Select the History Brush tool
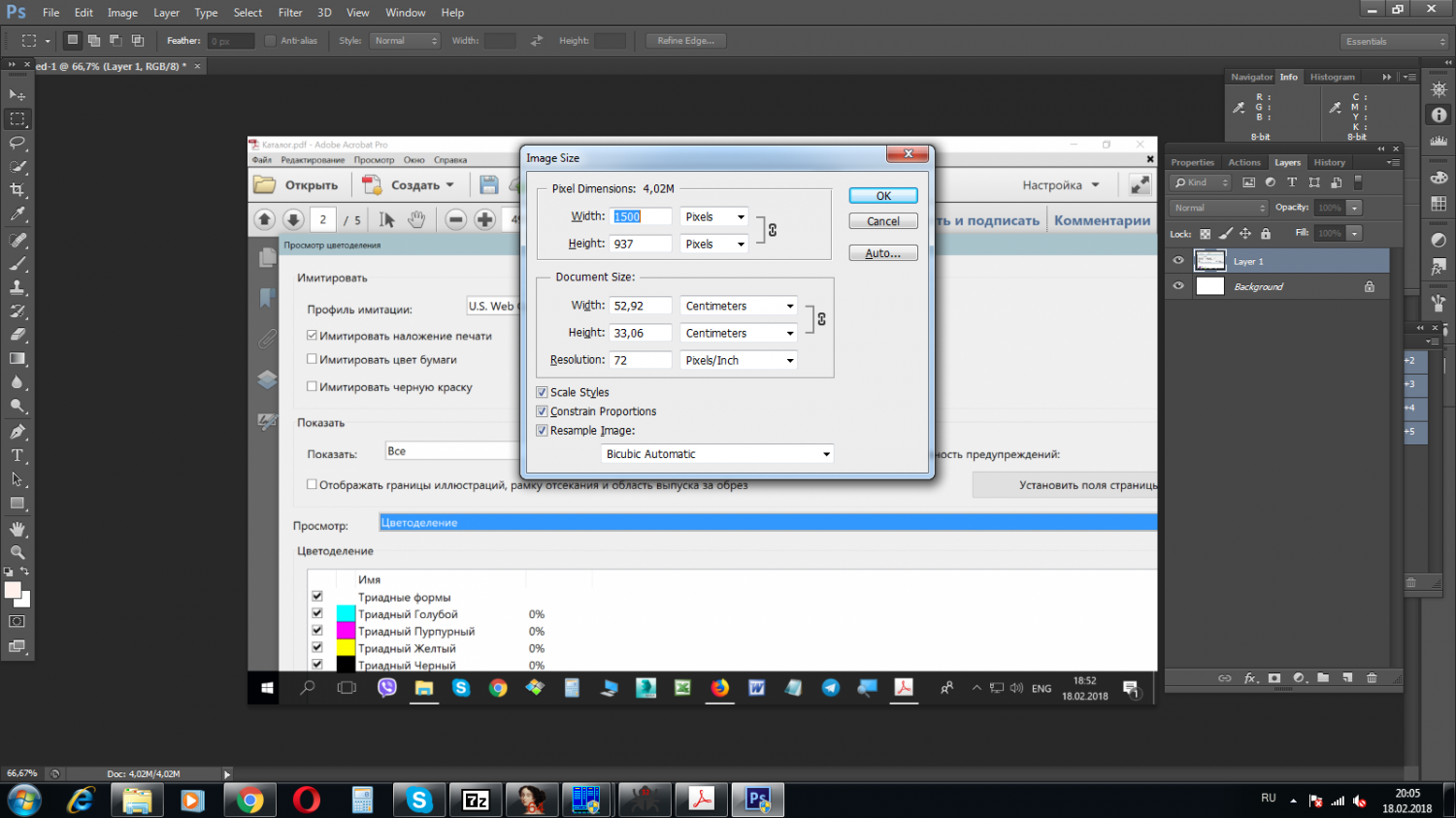The height and width of the screenshot is (818, 1456). click(17, 311)
